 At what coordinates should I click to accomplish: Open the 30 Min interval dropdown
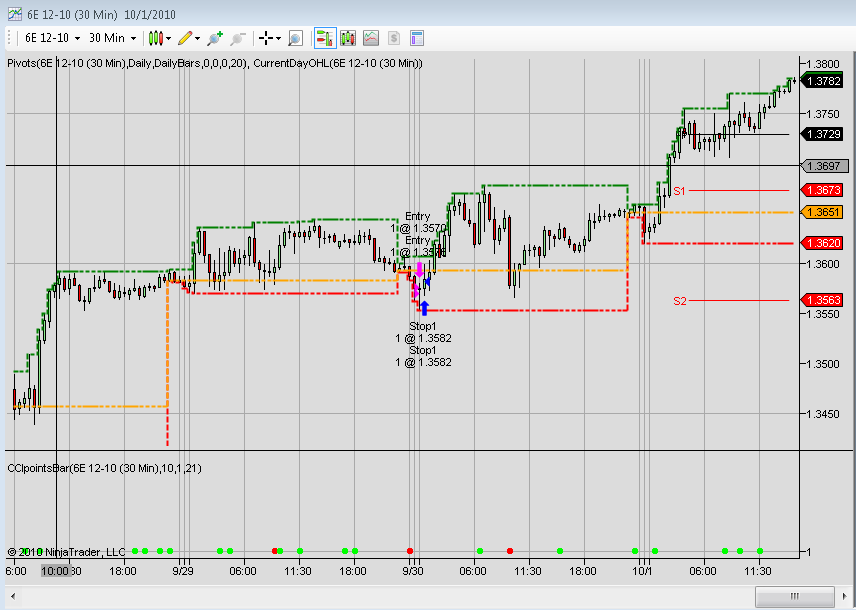coord(112,38)
